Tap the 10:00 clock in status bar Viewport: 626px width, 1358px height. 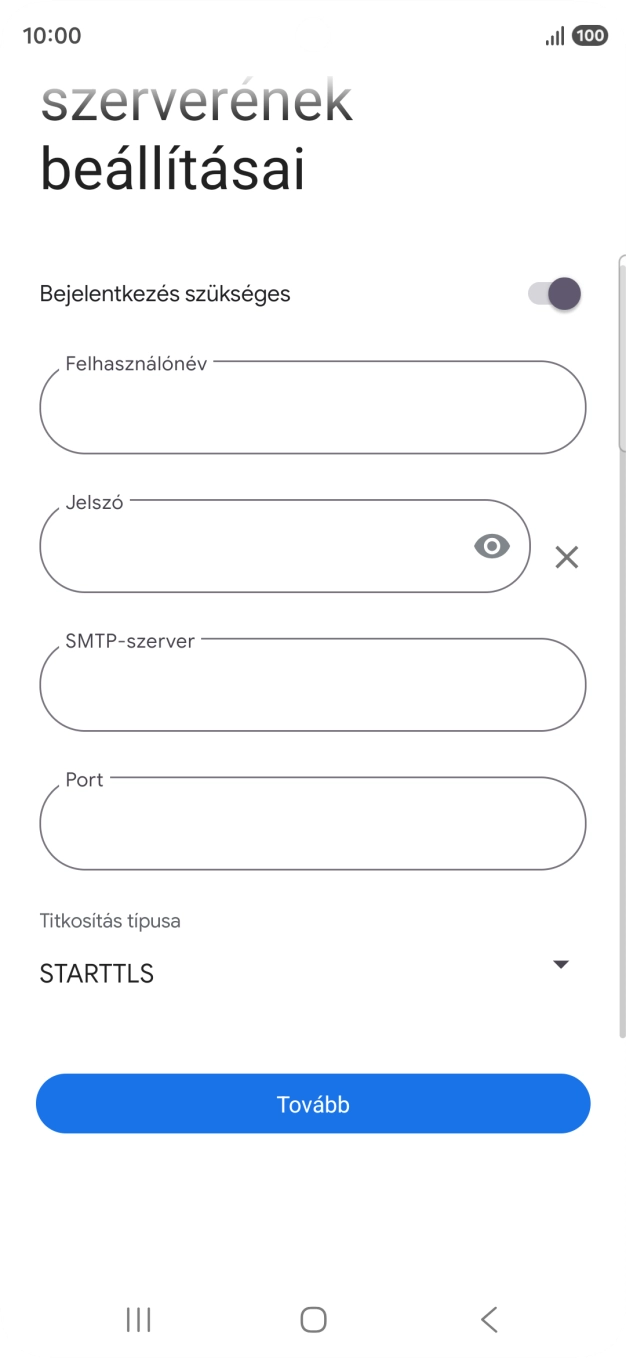tap(52, 36)
